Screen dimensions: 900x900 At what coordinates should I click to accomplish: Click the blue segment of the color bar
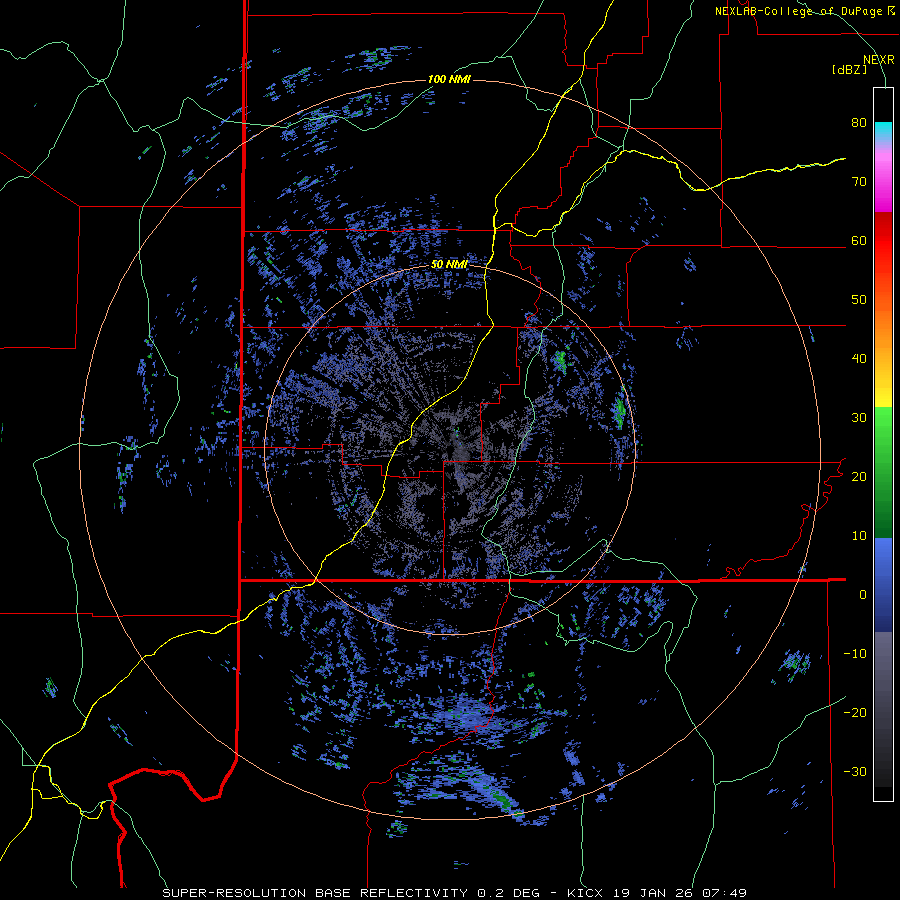point(883,584)
